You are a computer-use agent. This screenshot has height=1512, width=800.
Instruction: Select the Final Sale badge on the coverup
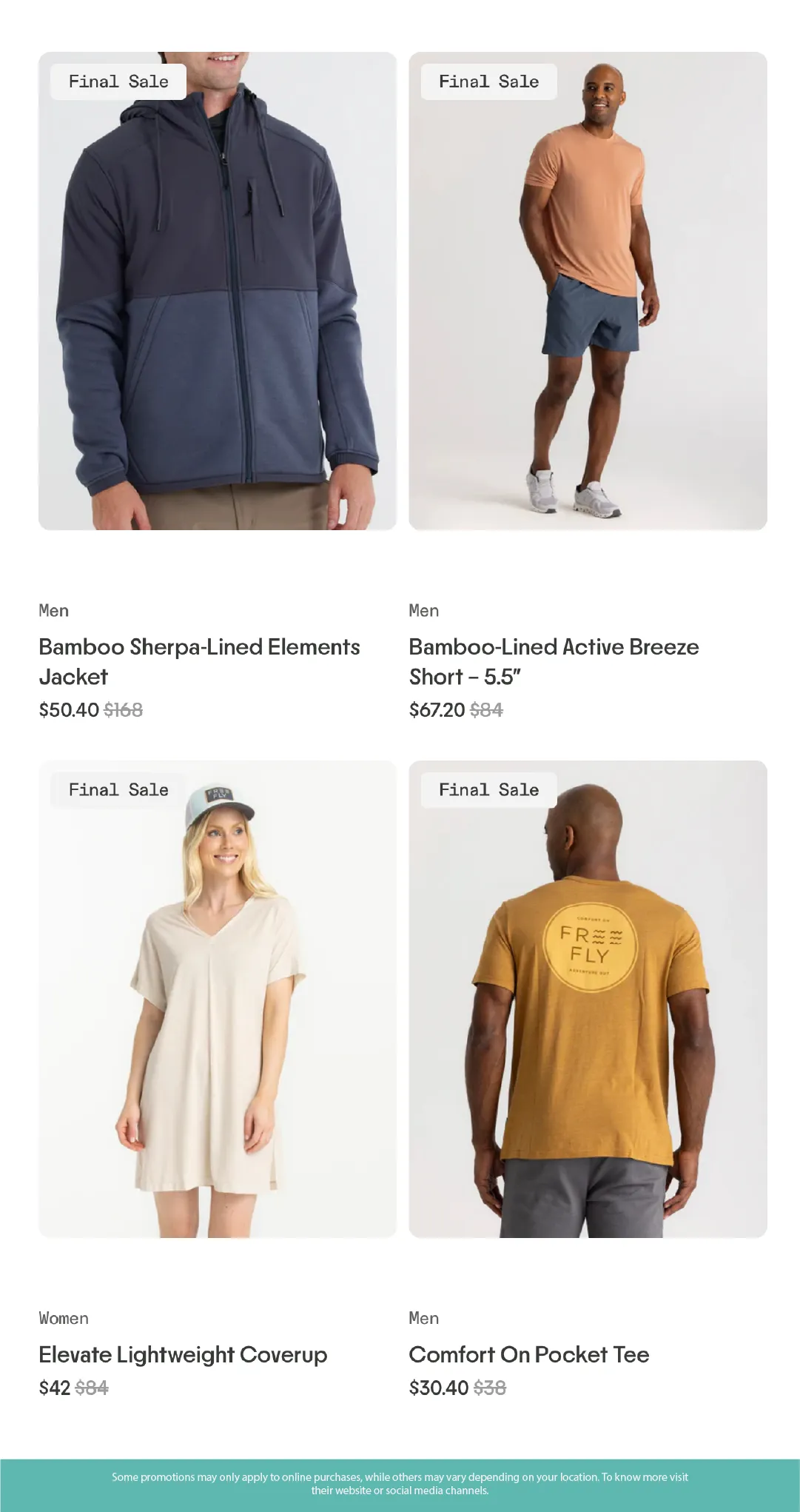coord(118,790)
